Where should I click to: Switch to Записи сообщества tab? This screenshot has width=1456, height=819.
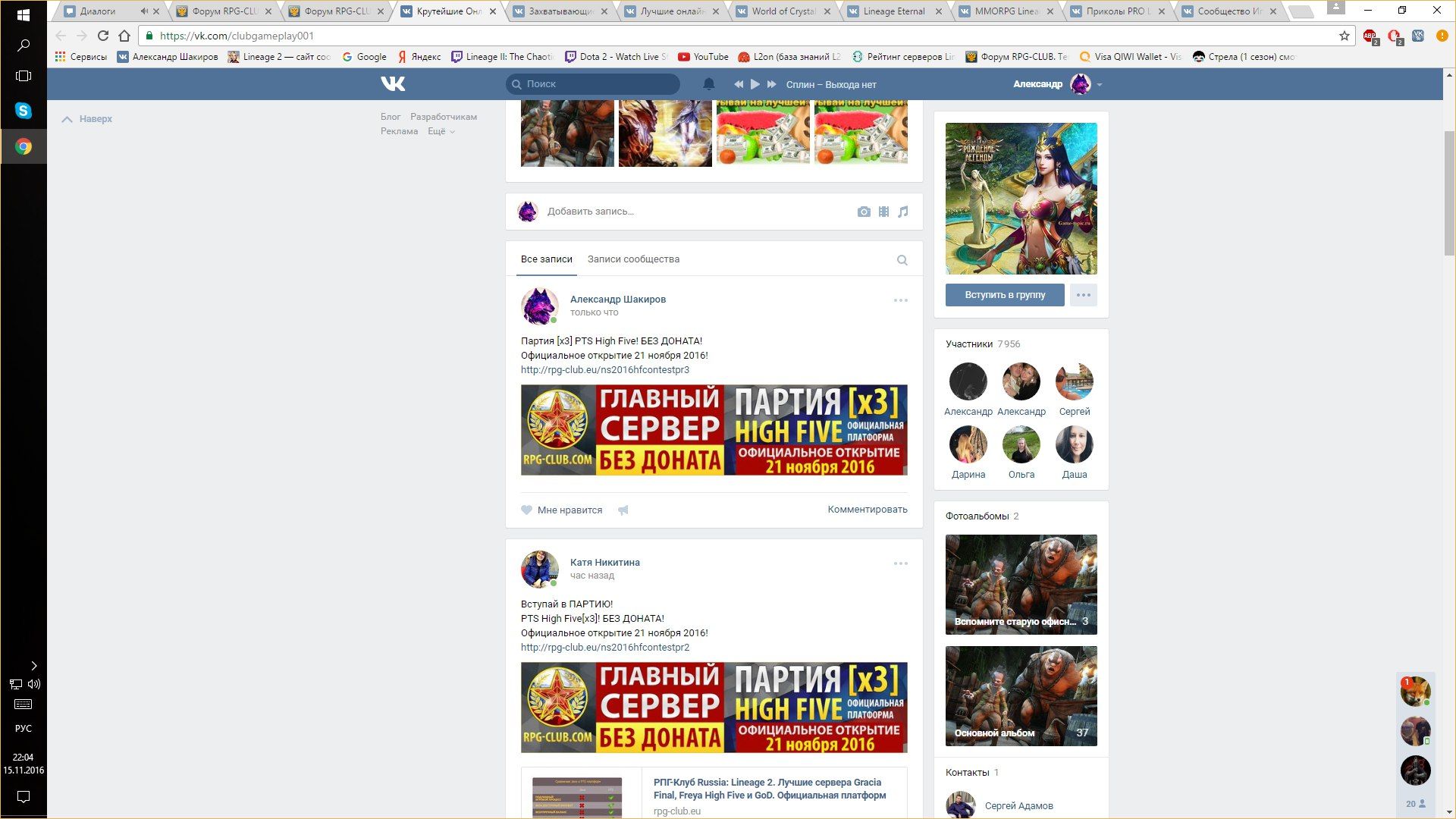click(x=633, y=259)
